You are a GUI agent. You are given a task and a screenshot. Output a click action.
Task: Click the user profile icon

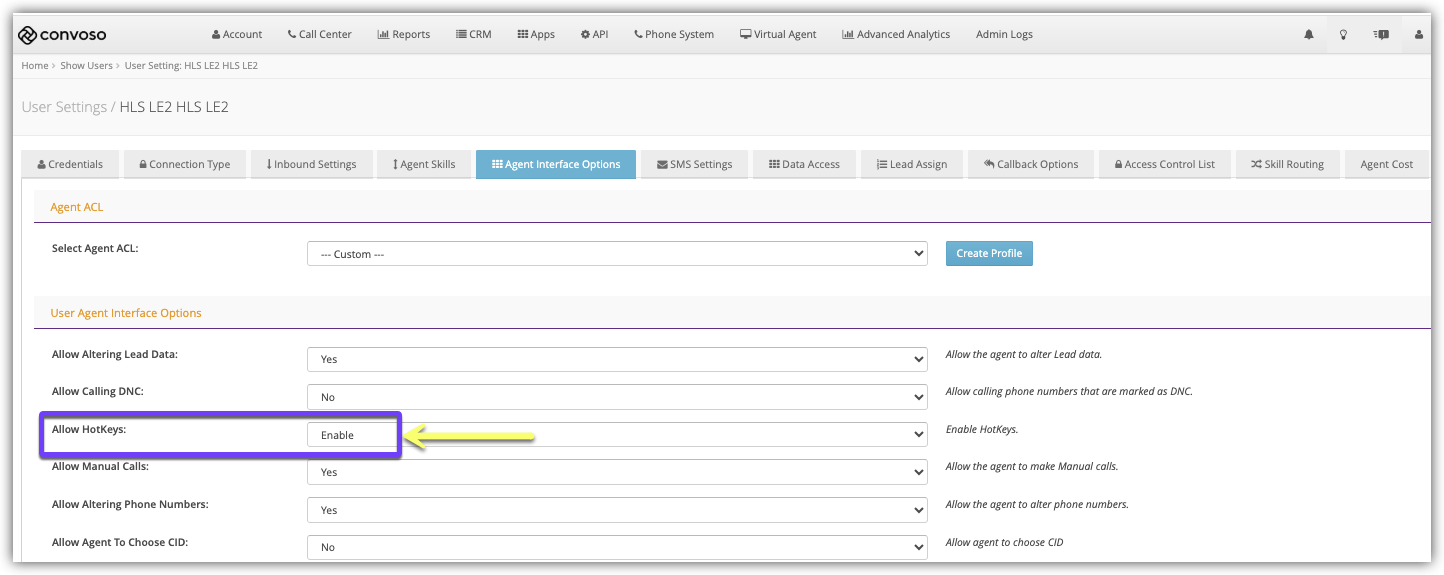coord(1419,34)
